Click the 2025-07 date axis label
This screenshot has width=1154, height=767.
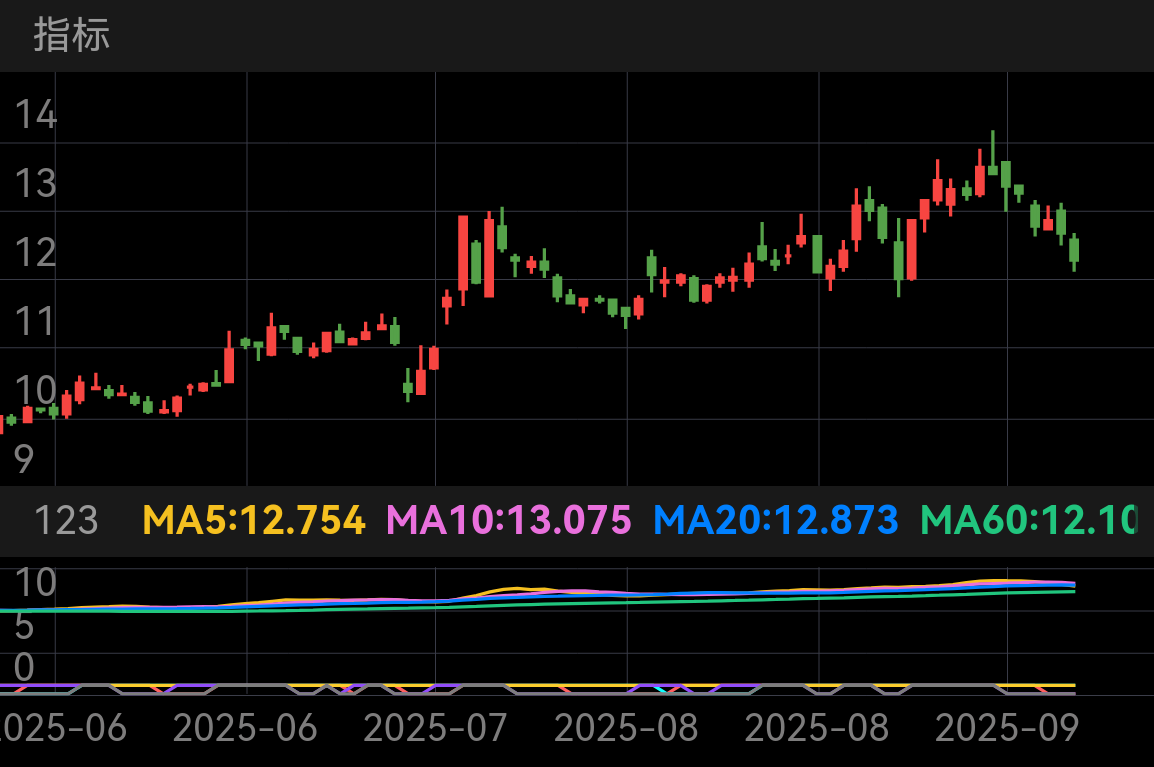[435, 728]
